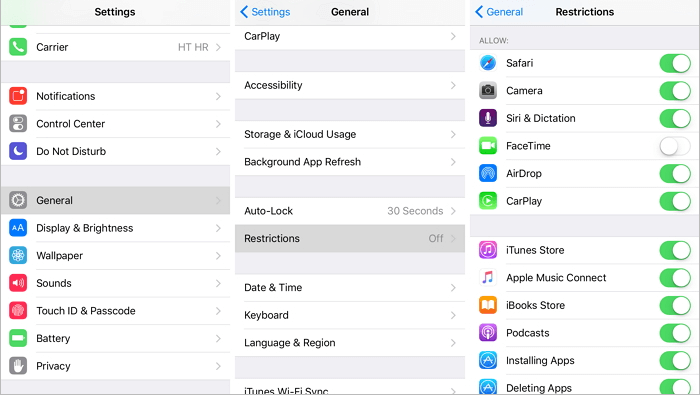Open Auto-Lock chevron arrow
Viewport: 700px width, 395px height.
[x=453, y=211]
